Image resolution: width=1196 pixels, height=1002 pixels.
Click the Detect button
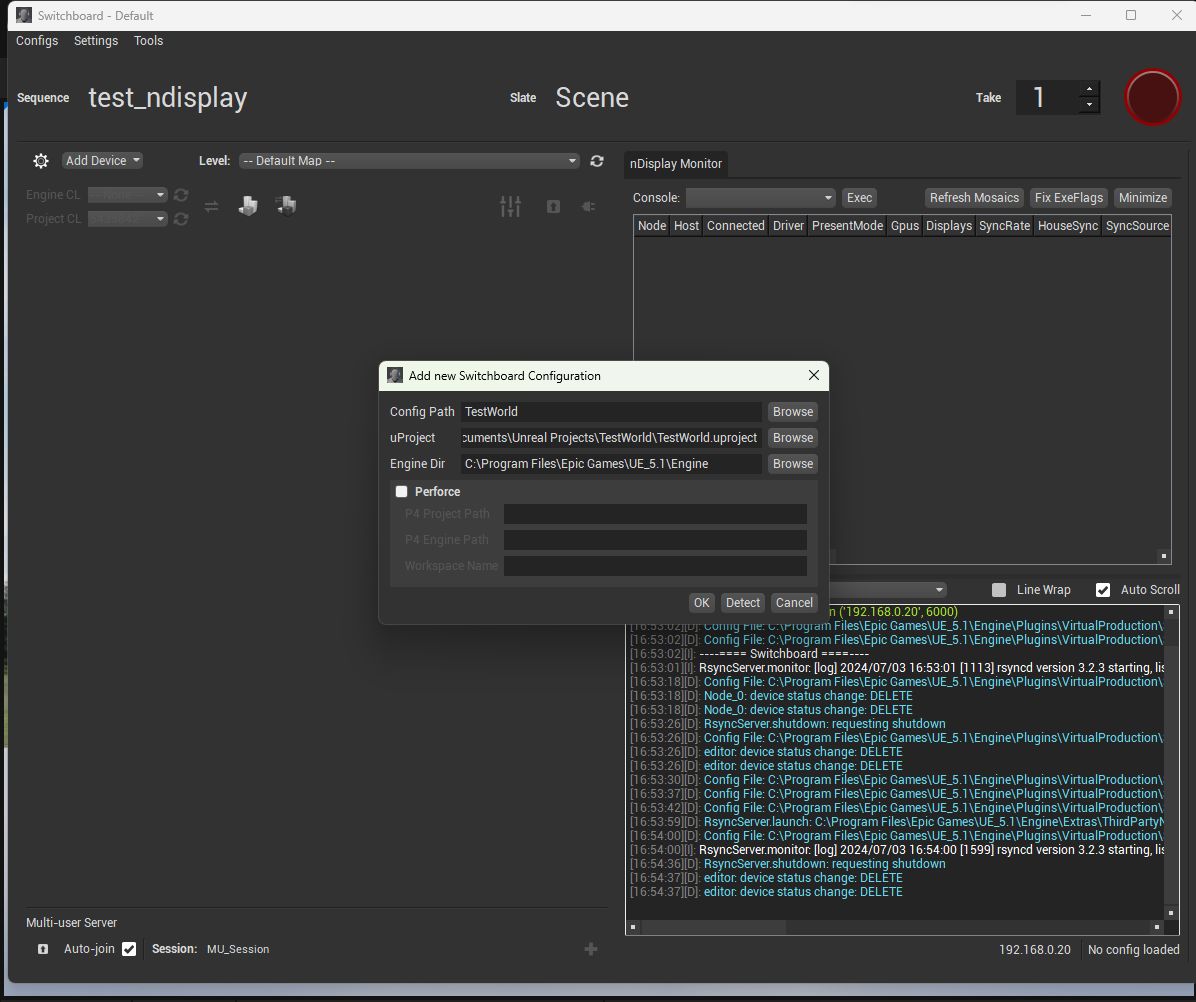point(743,603)
